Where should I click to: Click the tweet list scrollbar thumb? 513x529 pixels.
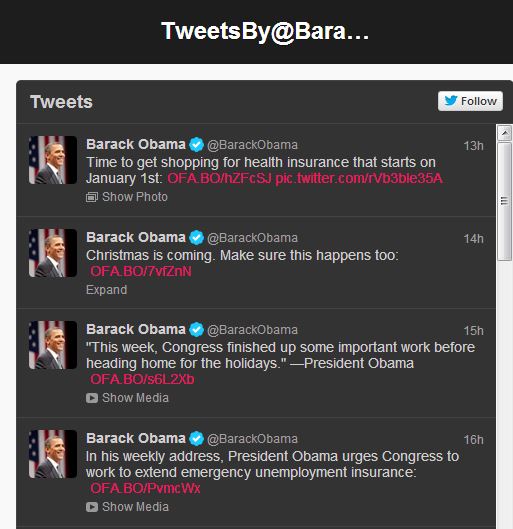[505, 201]
